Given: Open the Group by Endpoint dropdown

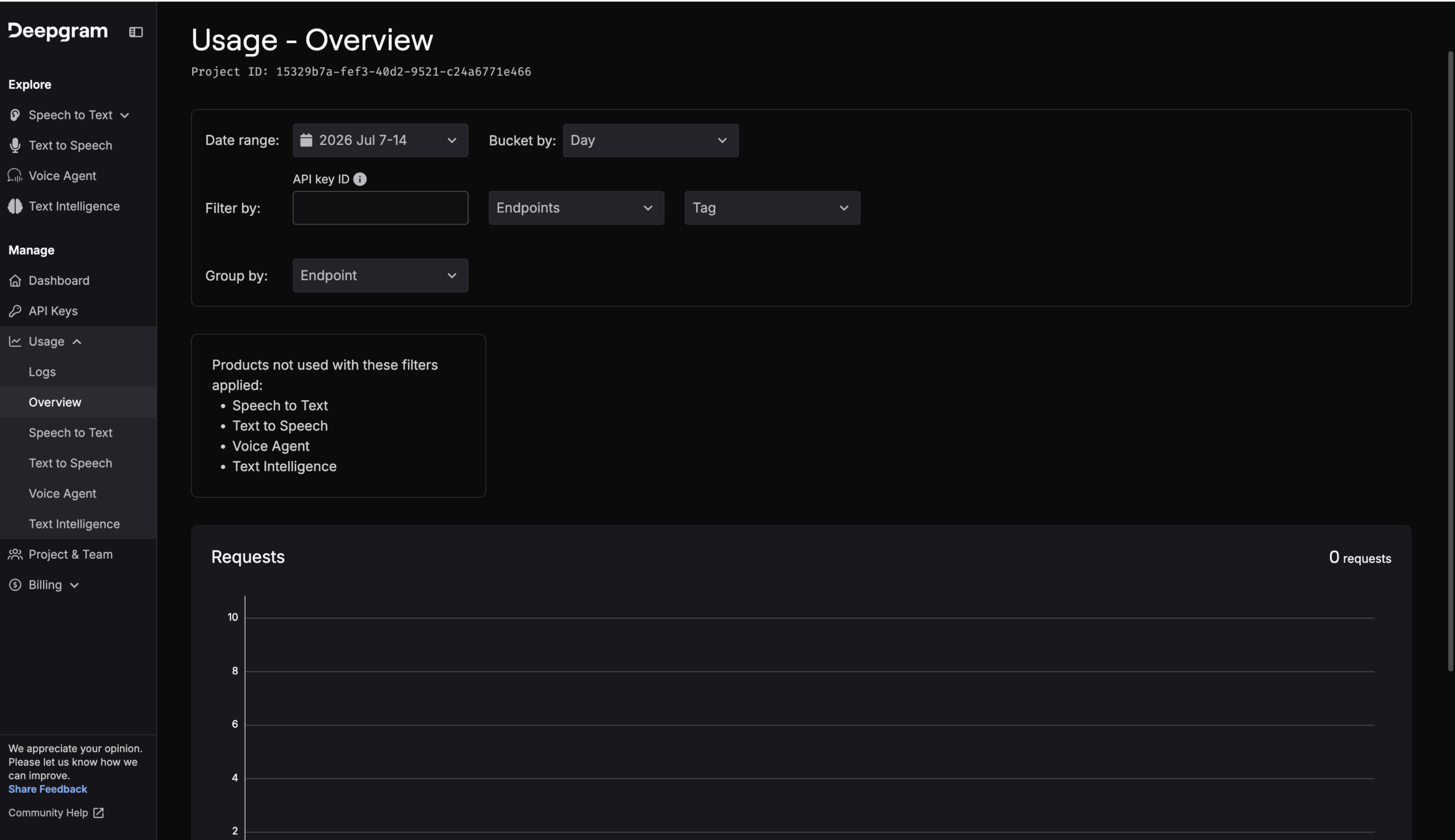Looking at the screenshot, I should (x=380, y=275).
